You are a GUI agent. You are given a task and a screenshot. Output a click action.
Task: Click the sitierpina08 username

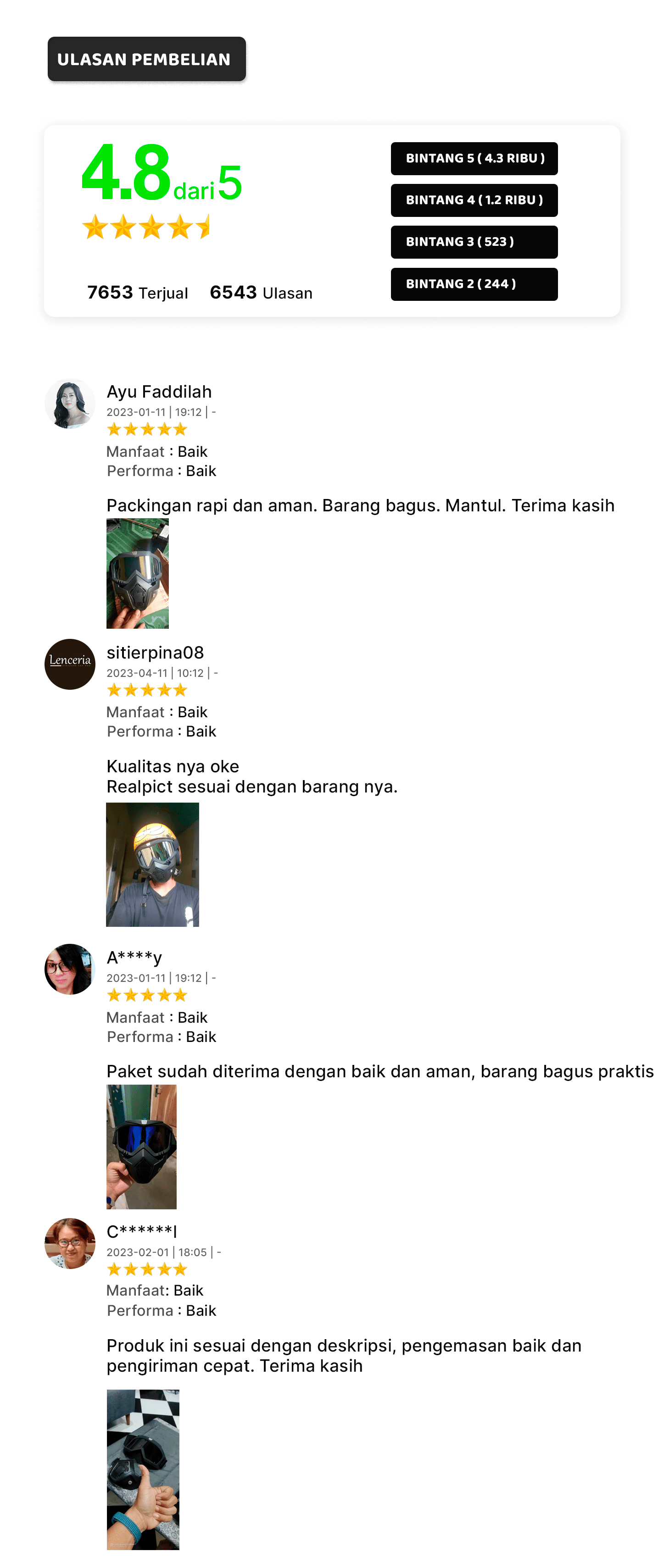click(x=156, y=653)
